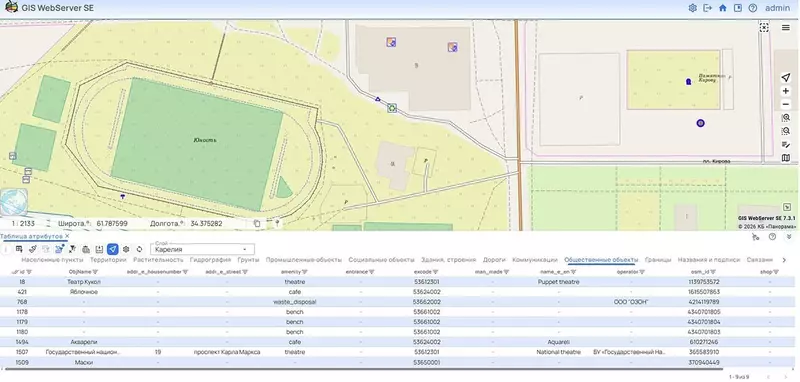Viewport: 800px width, 382px height.
Task: Switch to Промышленные объекты tab
Action: (304, 260)
